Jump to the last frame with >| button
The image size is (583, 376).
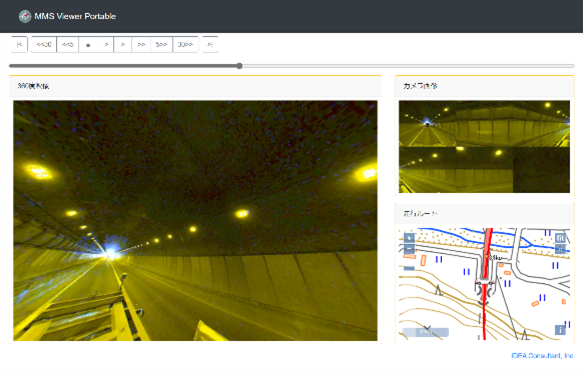[210, 45]
